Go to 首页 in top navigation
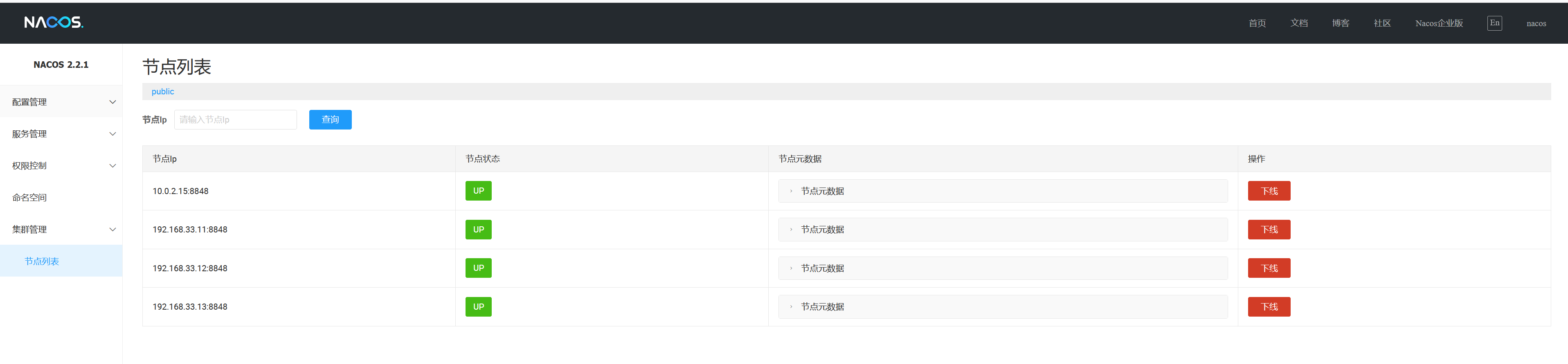 coord(1257,23)
